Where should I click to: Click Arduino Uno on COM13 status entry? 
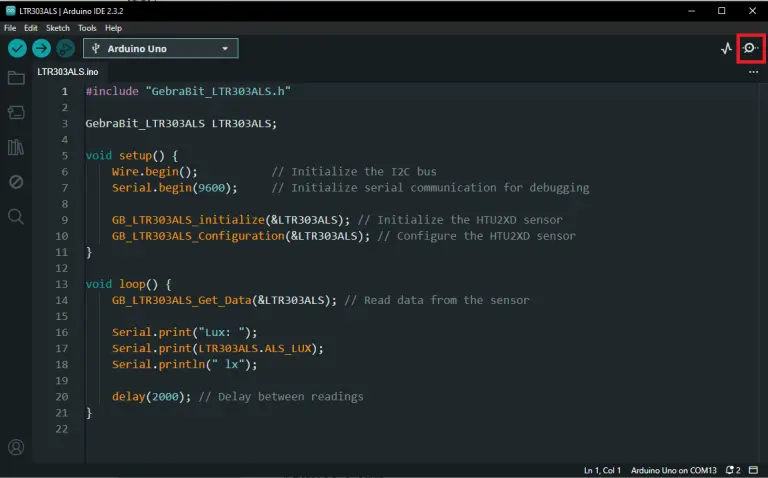673,470
